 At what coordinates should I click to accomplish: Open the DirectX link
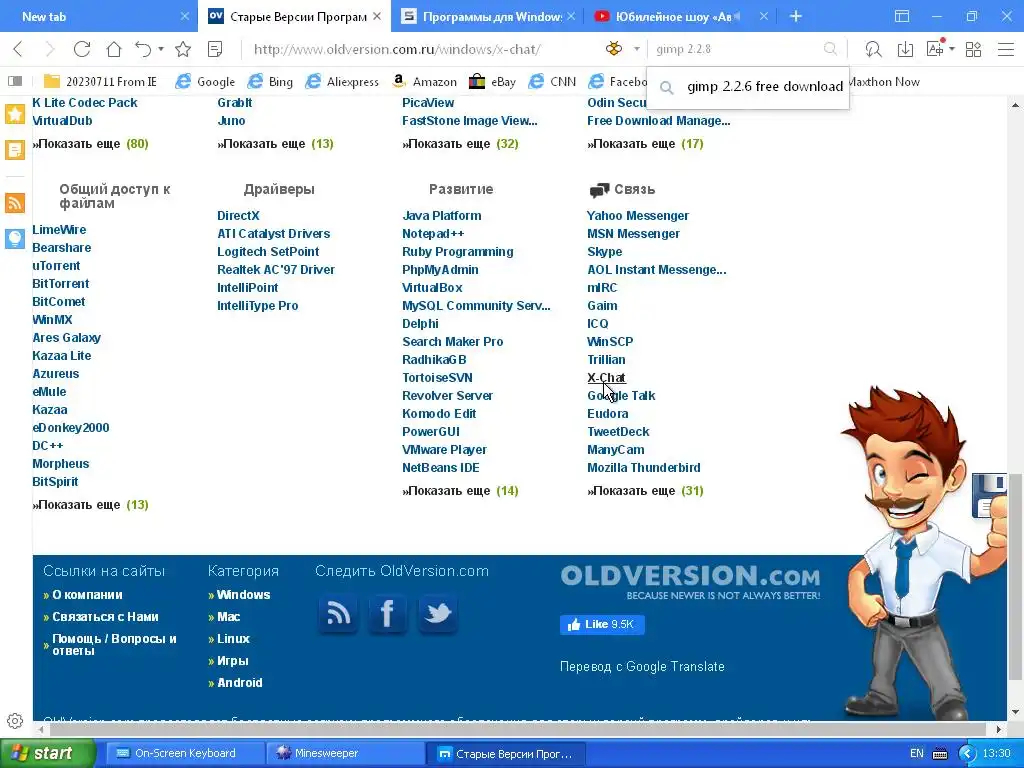tap(238, 216)
